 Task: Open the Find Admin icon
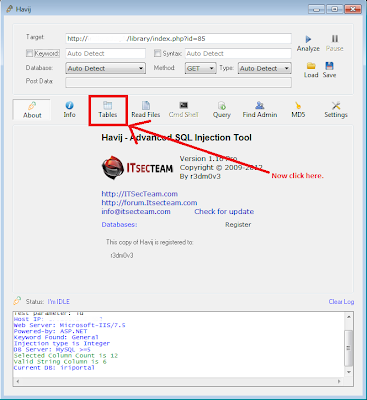click(x=260, y=105)
